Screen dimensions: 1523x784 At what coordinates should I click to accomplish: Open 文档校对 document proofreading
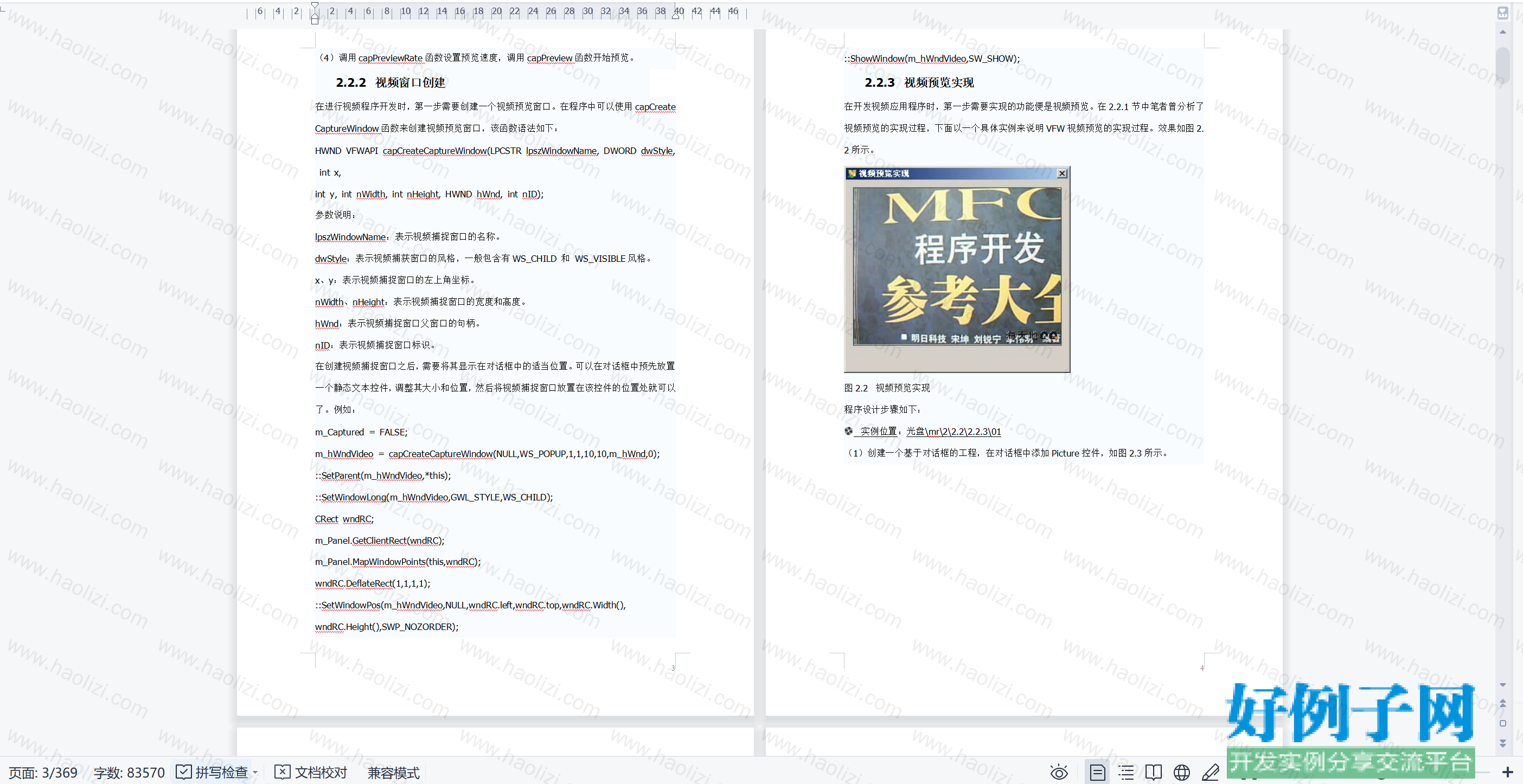[x=311, y=772]
